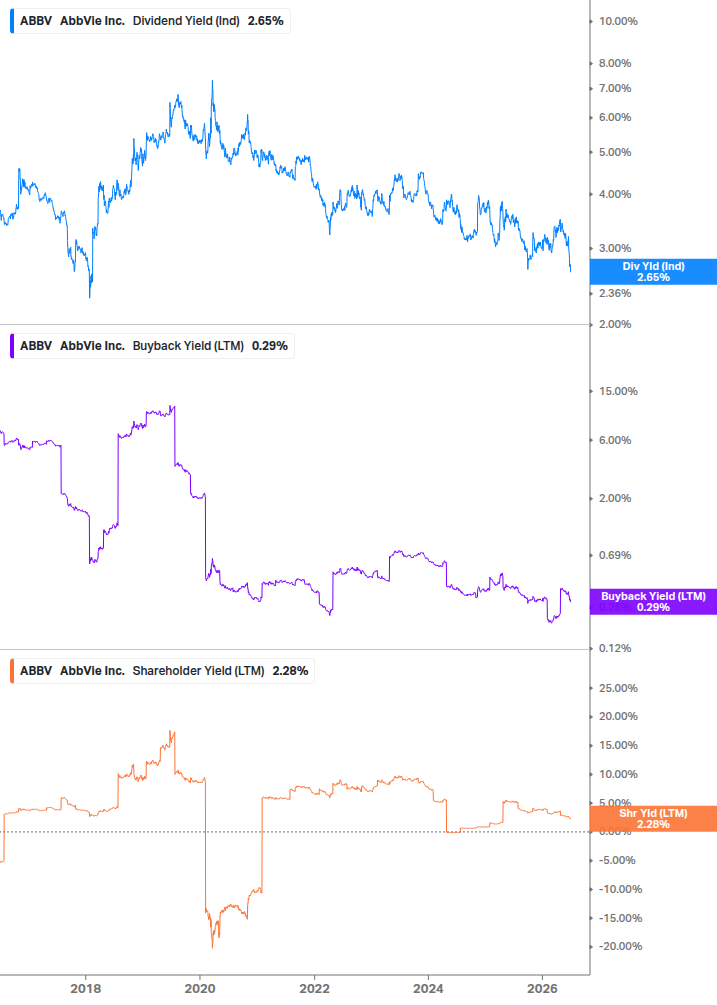Click the 2026 label on the time axis
717x1005 pixels.
(x=542, y=988)
